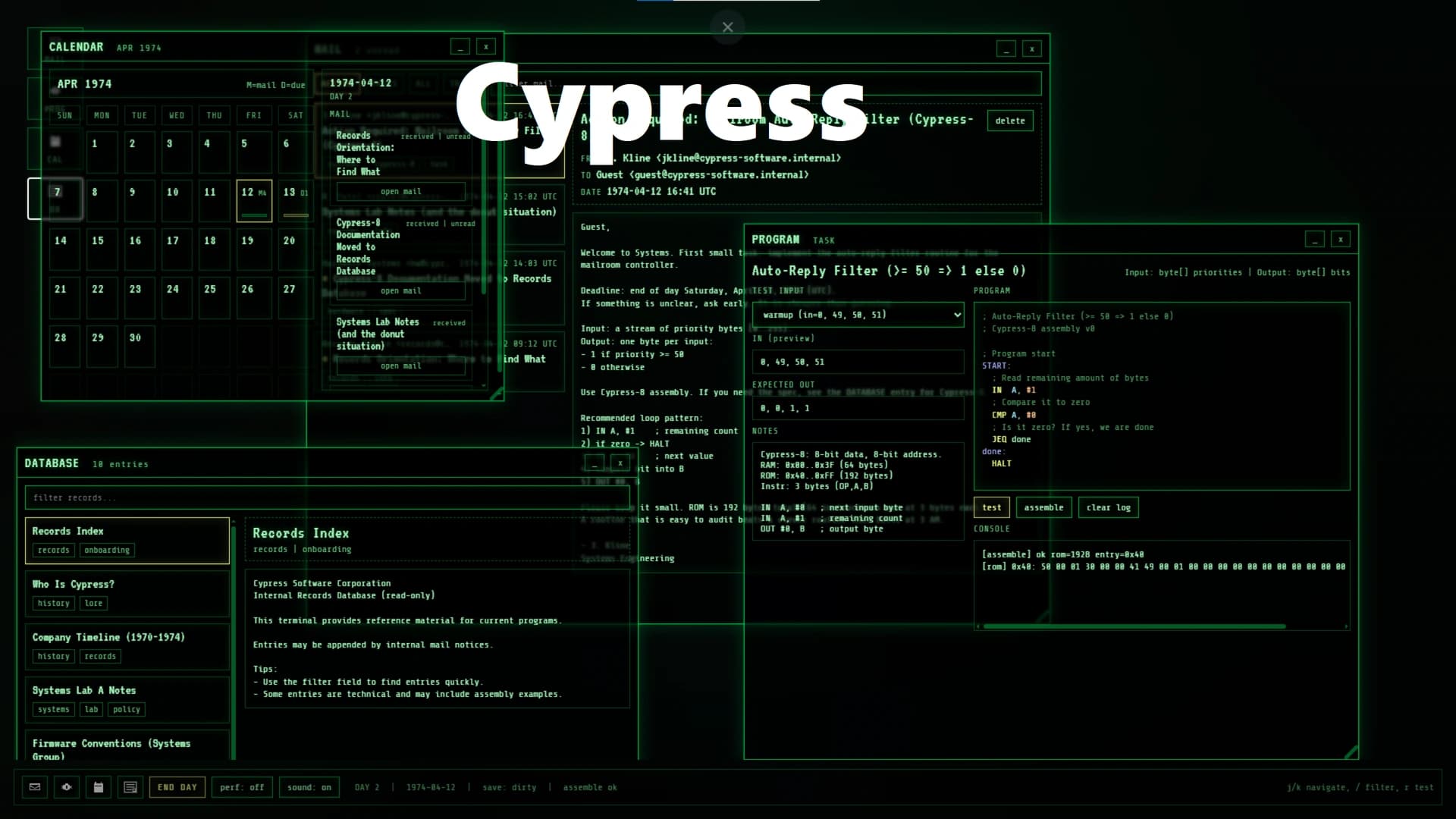This screenshot has width=1456, height=819.
Task: Select the onboarding tag under Records Index
Action: 106,550
